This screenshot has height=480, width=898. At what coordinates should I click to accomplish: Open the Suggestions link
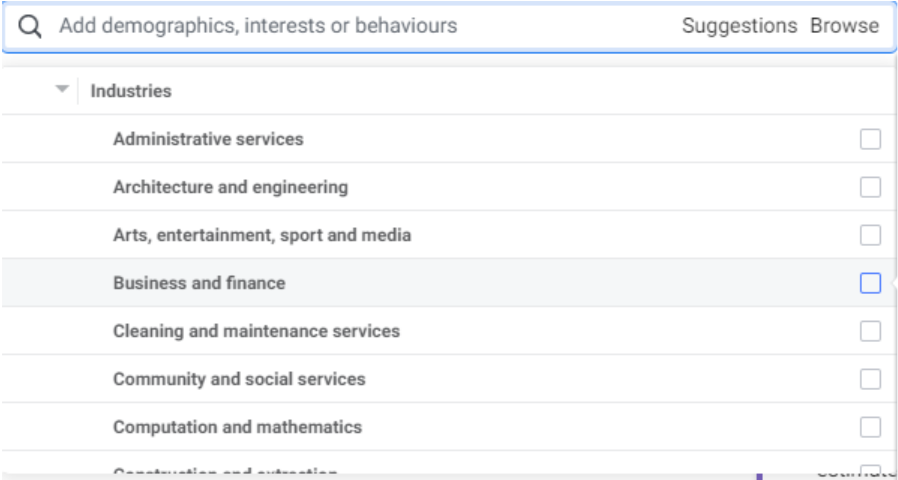tap(739, 26)
